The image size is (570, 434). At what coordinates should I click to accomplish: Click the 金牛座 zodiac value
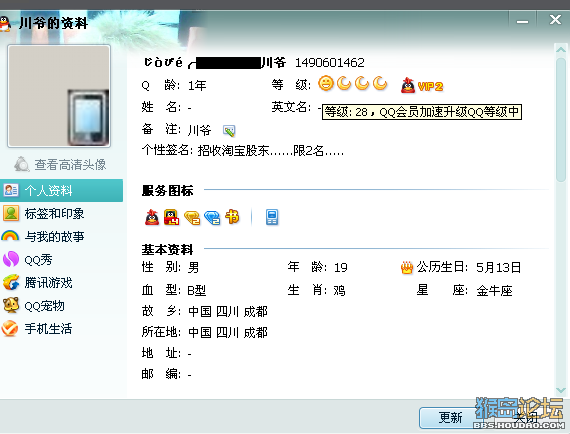coord(494,291)
